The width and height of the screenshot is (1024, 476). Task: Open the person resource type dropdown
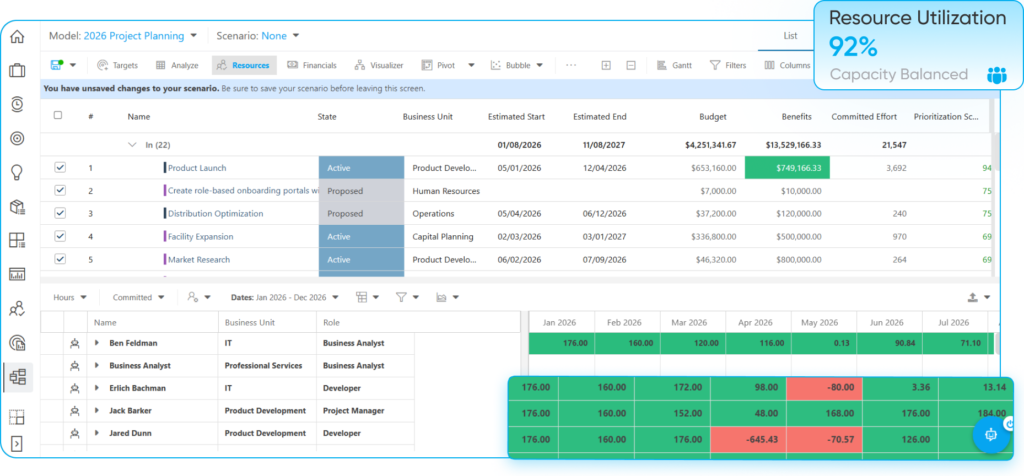point(199,297)
